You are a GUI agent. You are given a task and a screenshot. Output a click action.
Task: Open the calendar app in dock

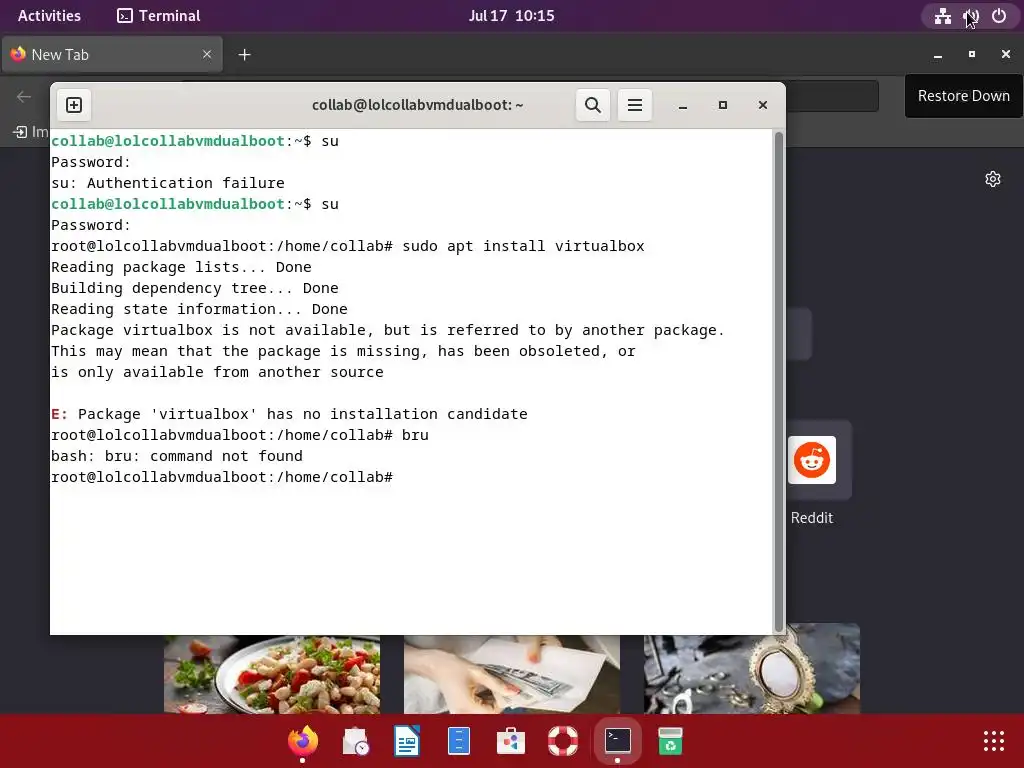point(355,741)
